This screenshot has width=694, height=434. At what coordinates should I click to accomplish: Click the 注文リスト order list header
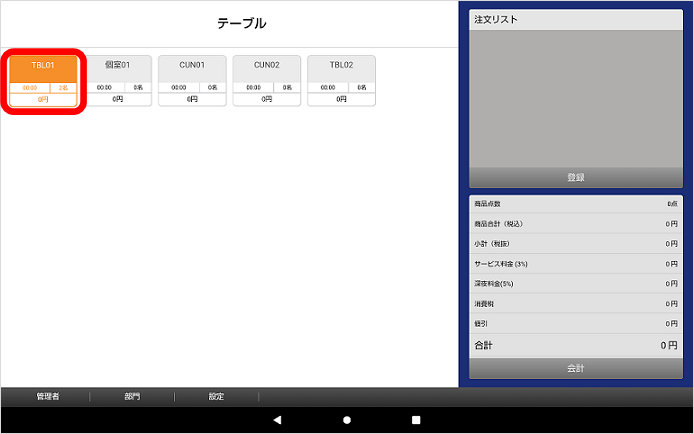(575, 20)
